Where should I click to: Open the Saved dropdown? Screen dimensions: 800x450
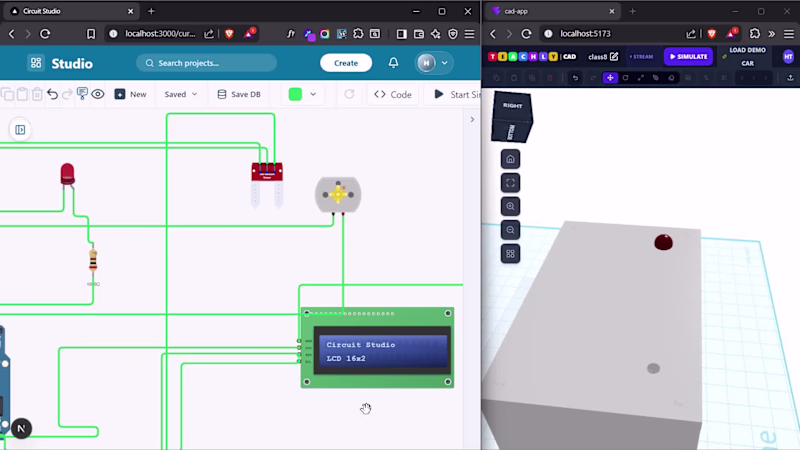(181, 94)
